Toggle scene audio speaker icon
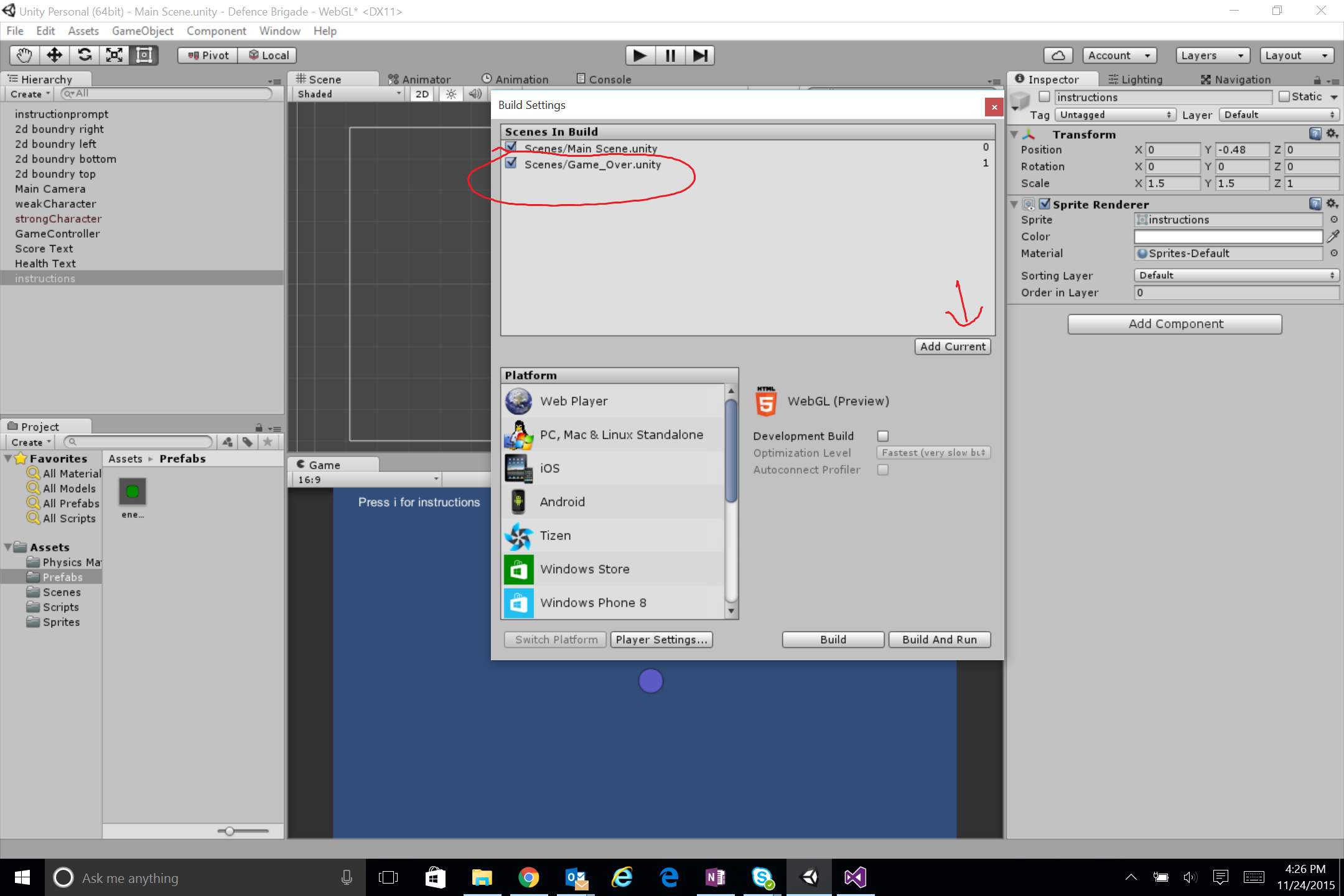 475,94
